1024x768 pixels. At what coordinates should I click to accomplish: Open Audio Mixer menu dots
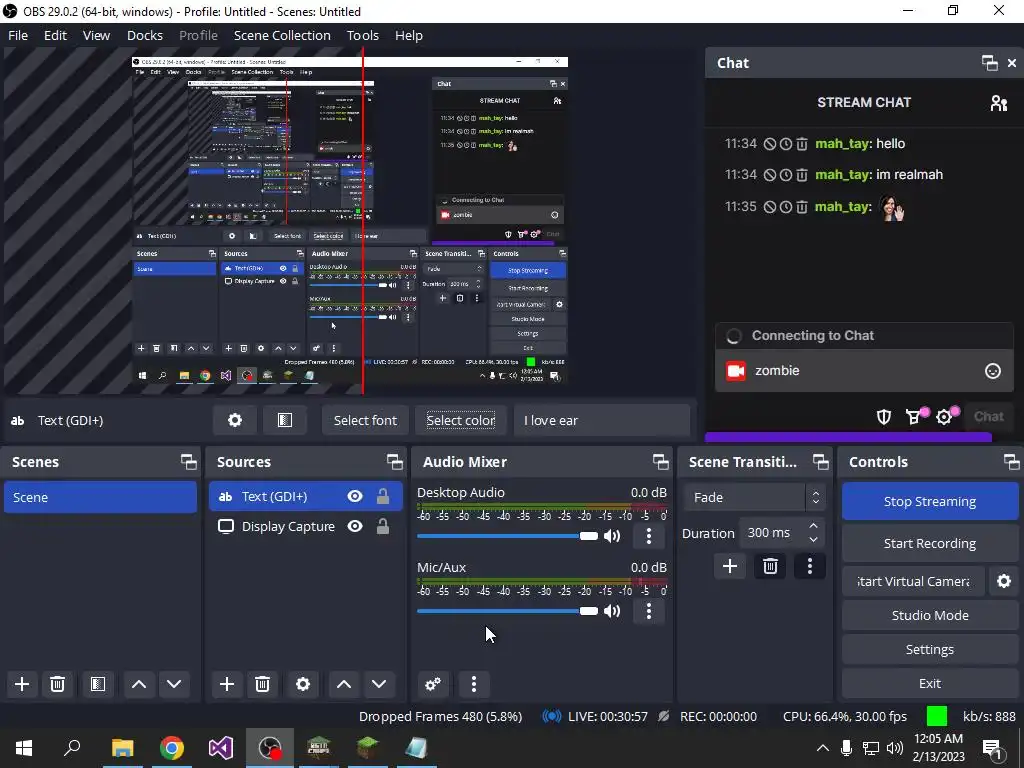pos(474,684)
